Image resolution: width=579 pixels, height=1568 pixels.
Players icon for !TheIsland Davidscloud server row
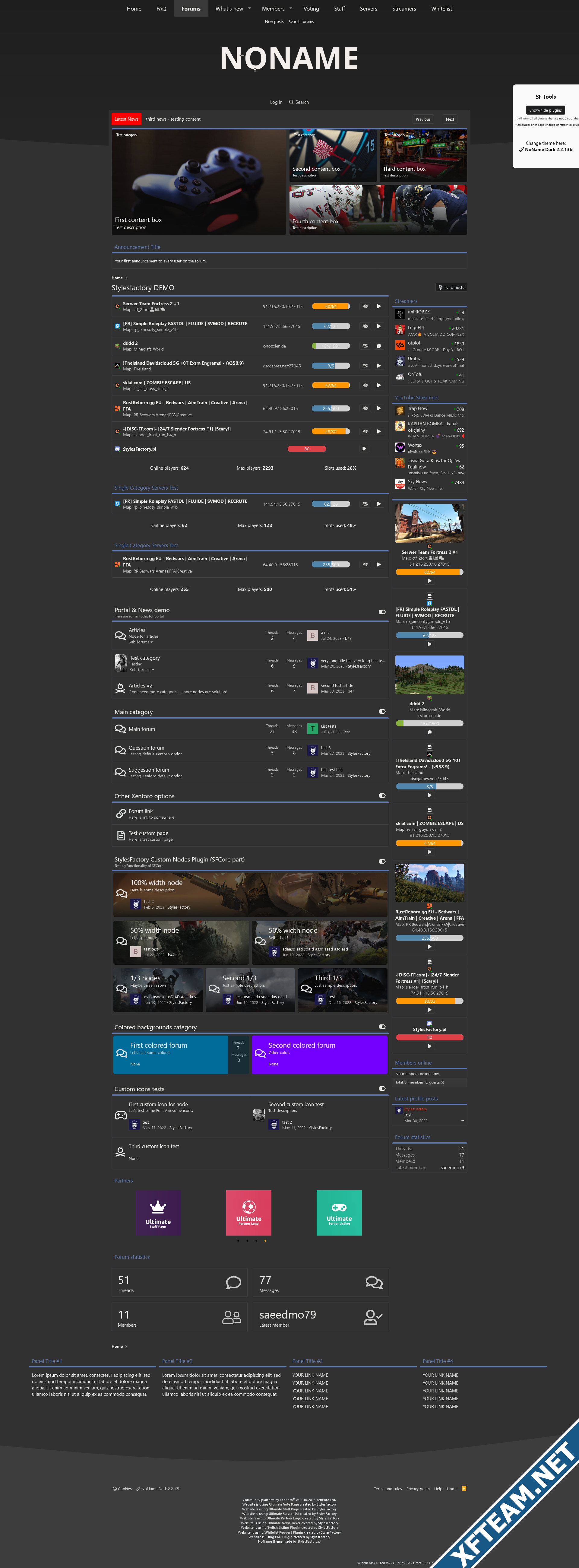[365, 366]
